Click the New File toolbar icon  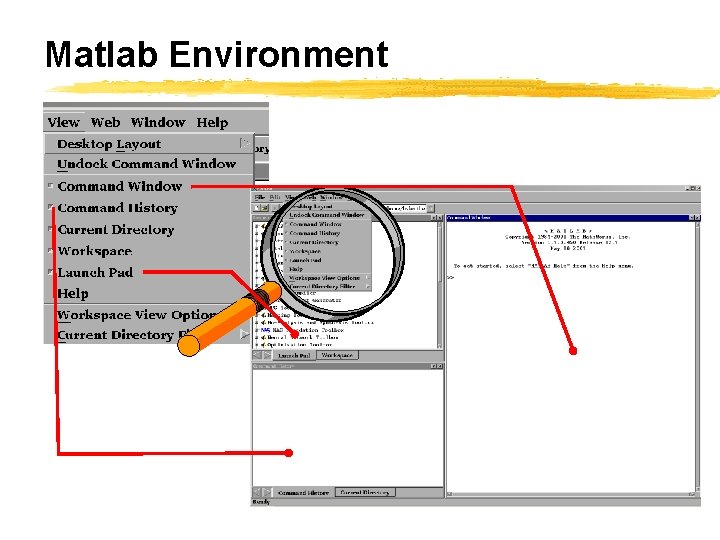click(258, 208)
